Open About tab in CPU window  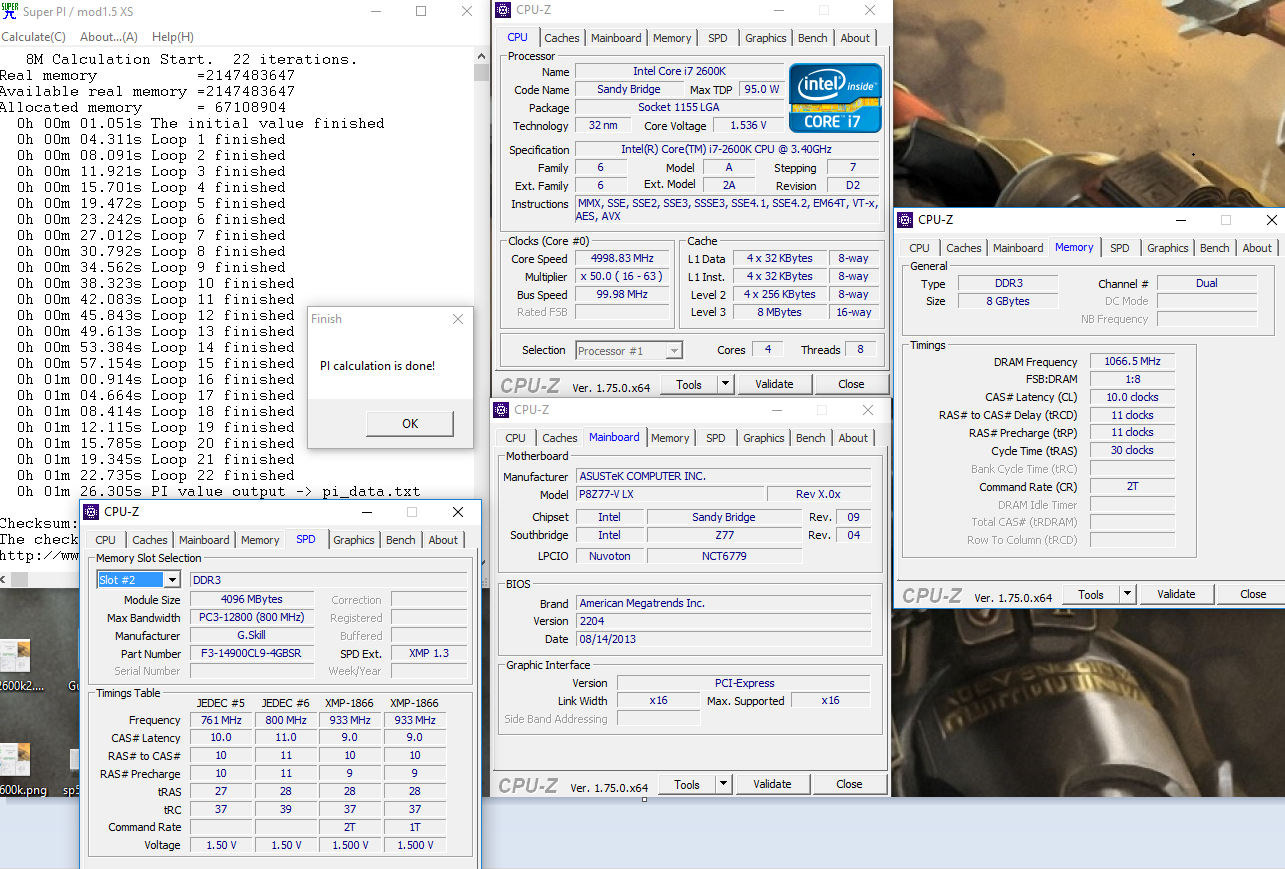pyautogui.click(x=855, y=38)
